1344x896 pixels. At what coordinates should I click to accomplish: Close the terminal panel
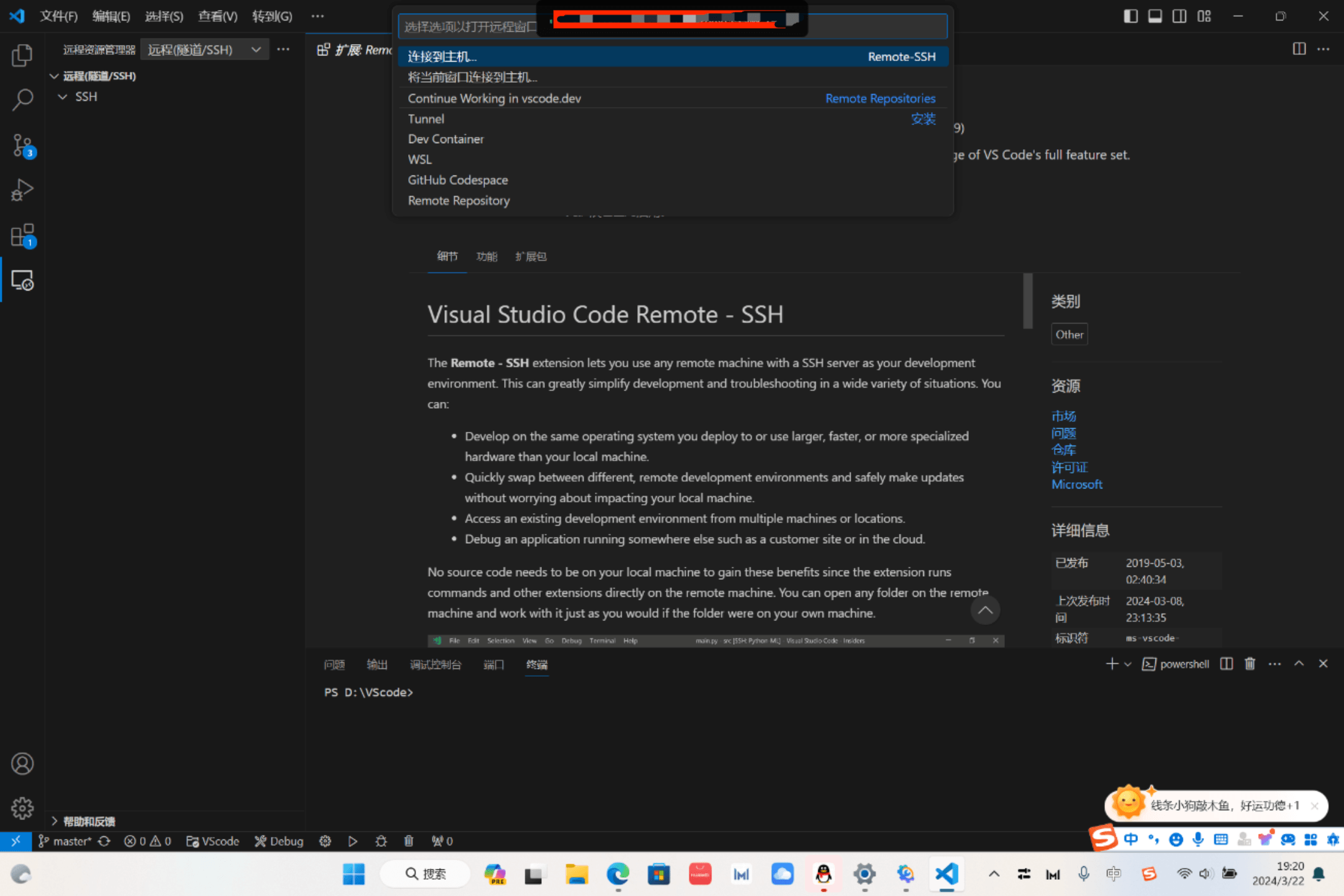(x=1323, y=664)
